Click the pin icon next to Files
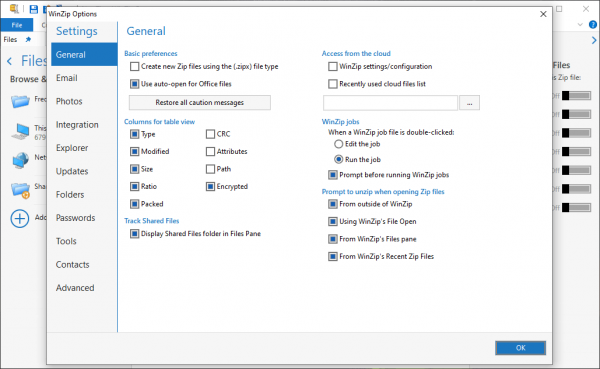Viewport: 600px width, 369px height. tap(28, 39)
